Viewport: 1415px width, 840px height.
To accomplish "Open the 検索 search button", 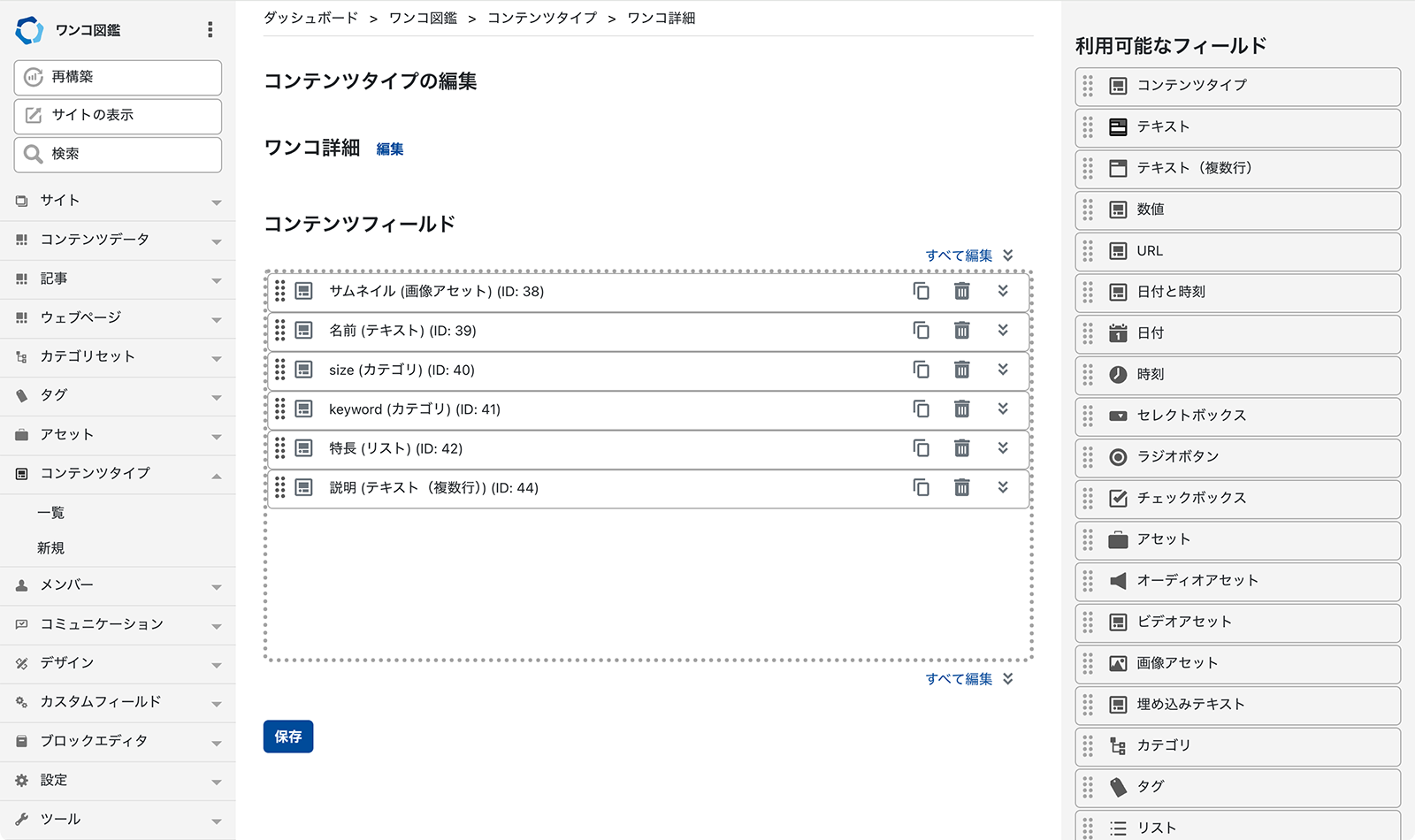I will [x=118, y=155].
